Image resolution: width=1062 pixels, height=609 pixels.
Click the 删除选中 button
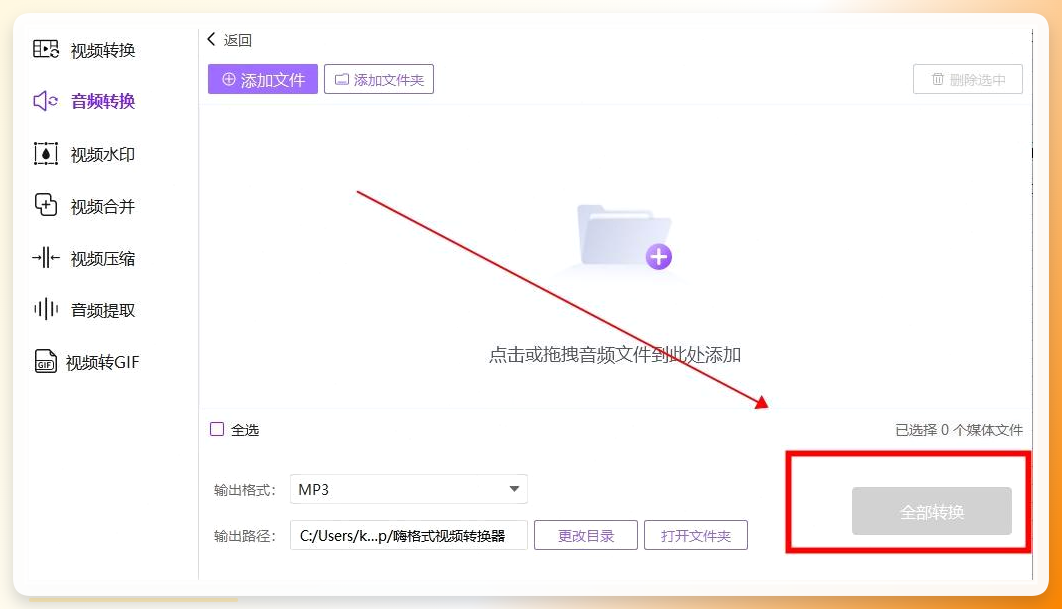pyautogui.click(x=967, y=79)
